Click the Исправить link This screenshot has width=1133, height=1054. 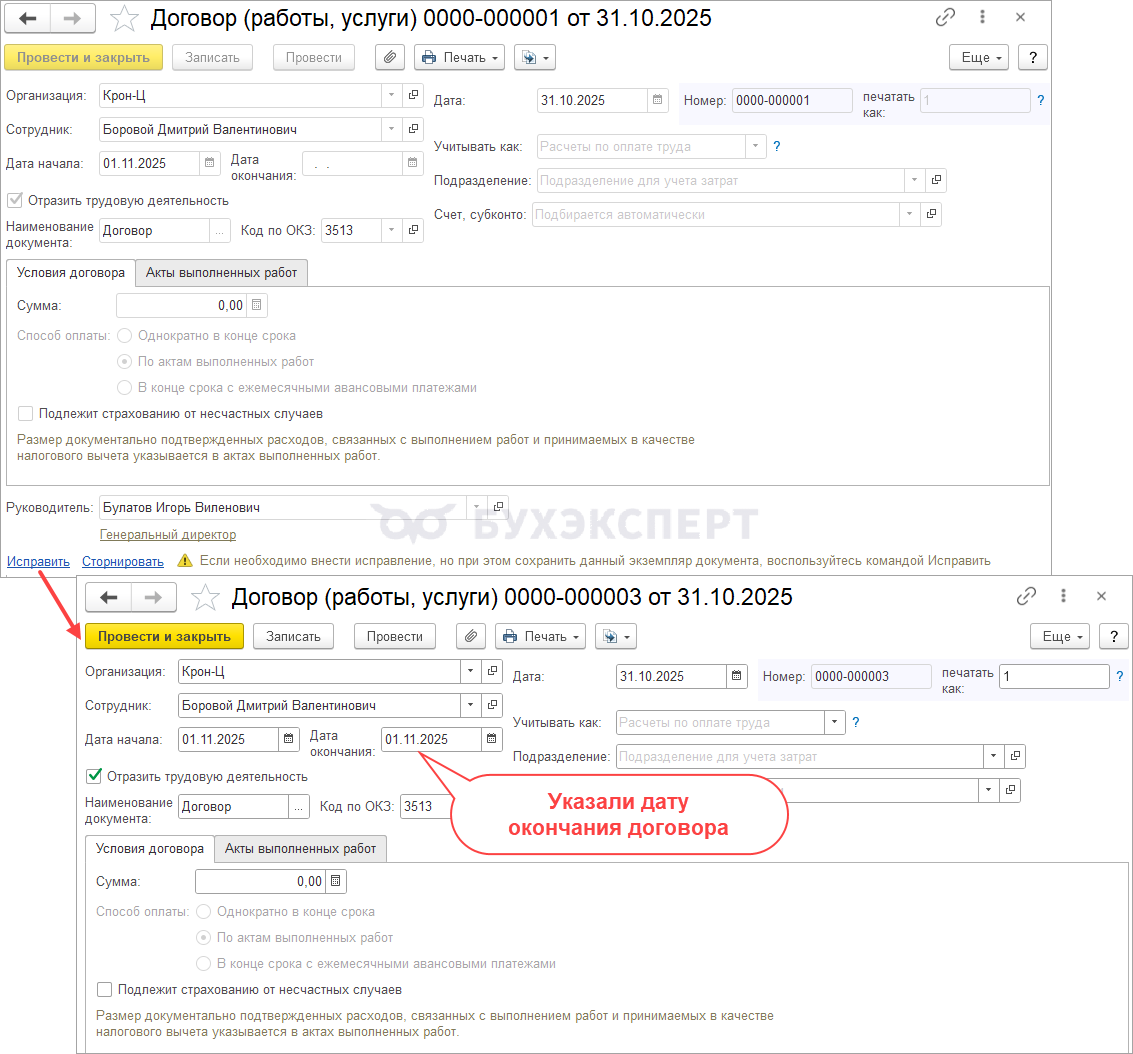click(x=38, y=561)
